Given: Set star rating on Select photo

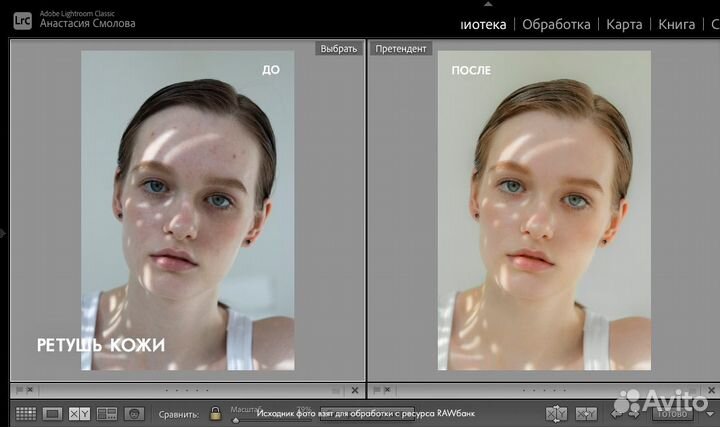Looking at the screenshot, I should point(186,390).
